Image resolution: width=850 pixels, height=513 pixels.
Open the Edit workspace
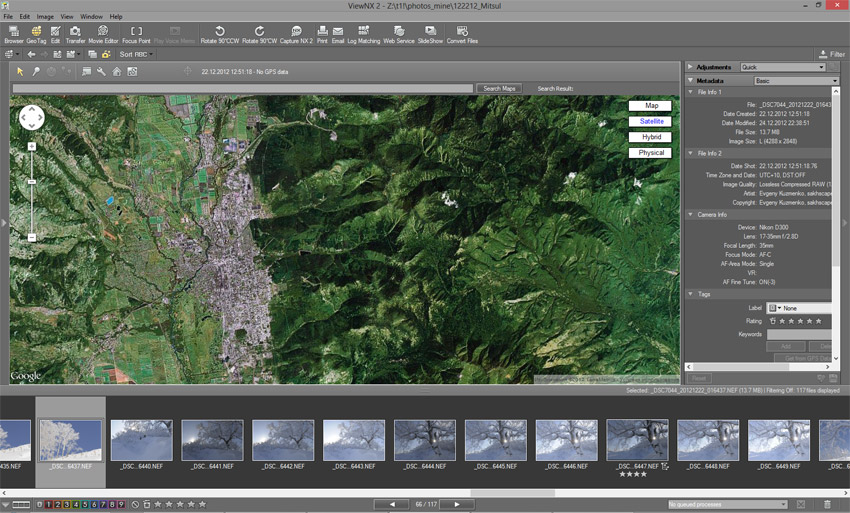click(x=55, y=34)
